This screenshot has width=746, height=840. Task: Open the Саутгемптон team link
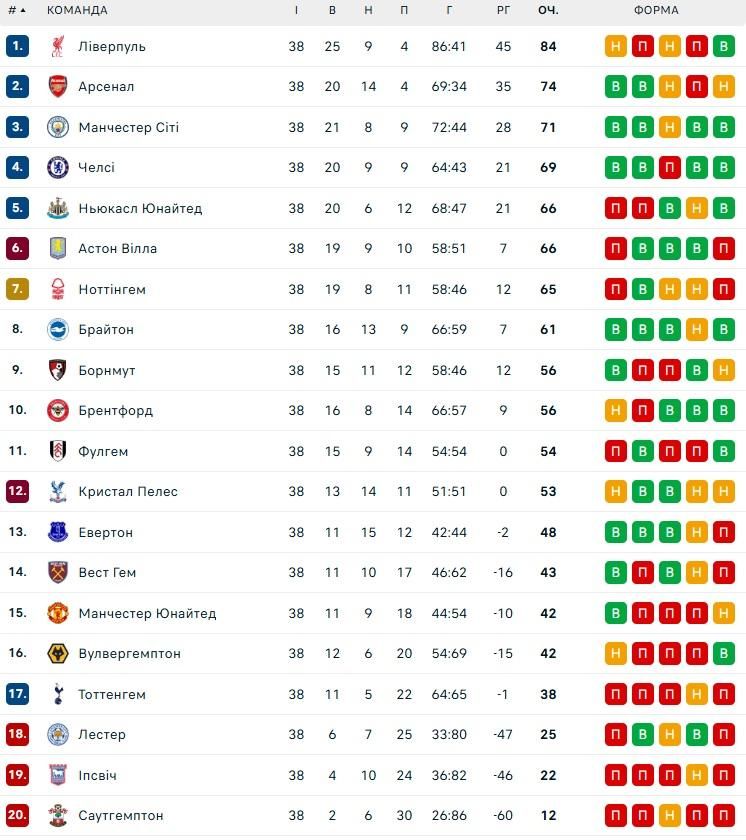point(120,815)
